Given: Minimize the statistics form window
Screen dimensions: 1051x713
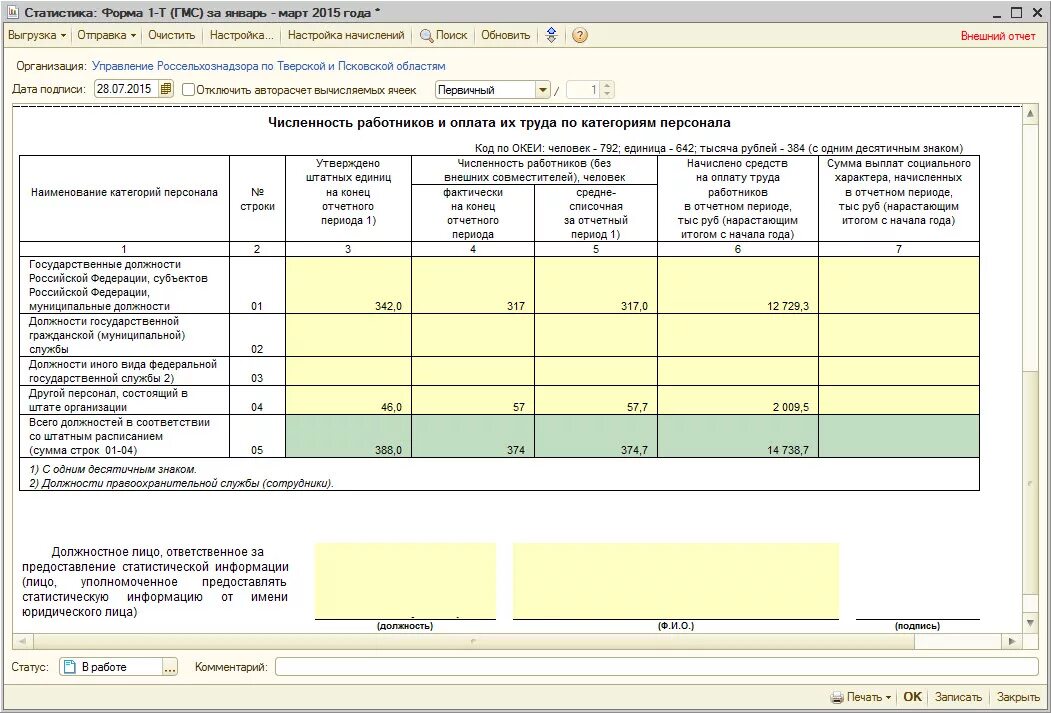Looking at the screenshot, I should click(998, 12).
